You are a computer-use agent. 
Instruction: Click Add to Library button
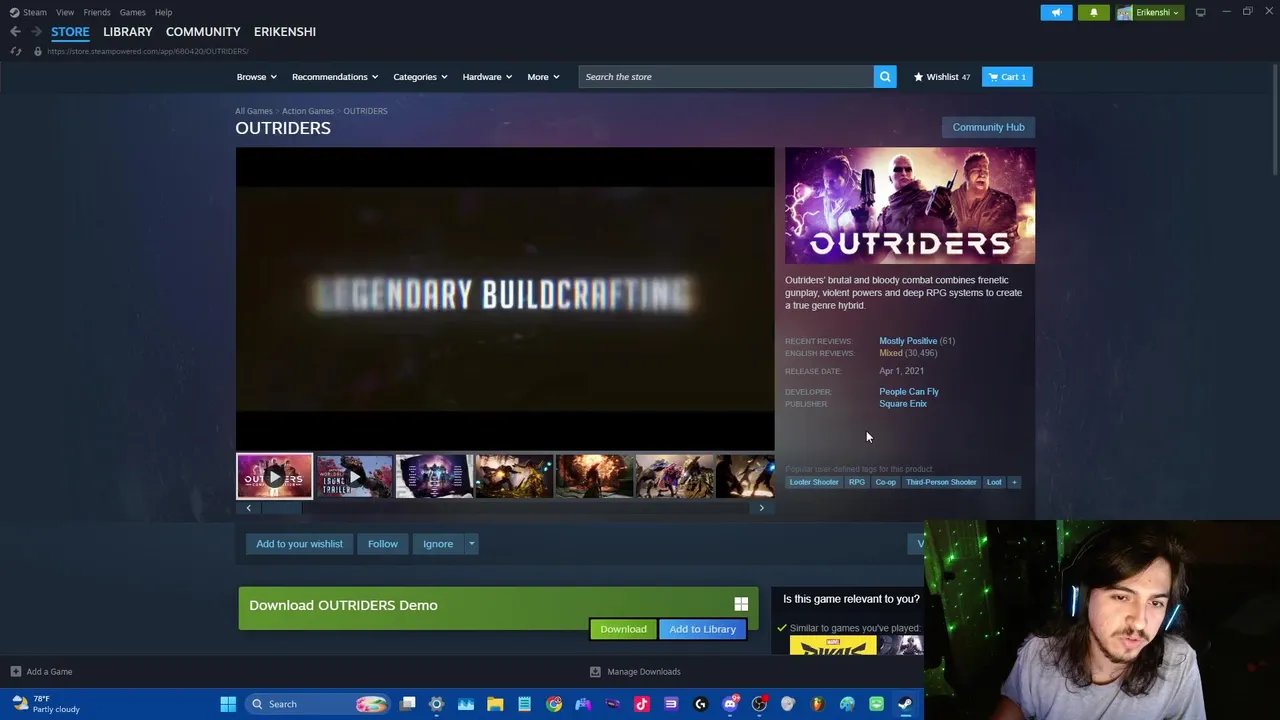tap(702, 629)
